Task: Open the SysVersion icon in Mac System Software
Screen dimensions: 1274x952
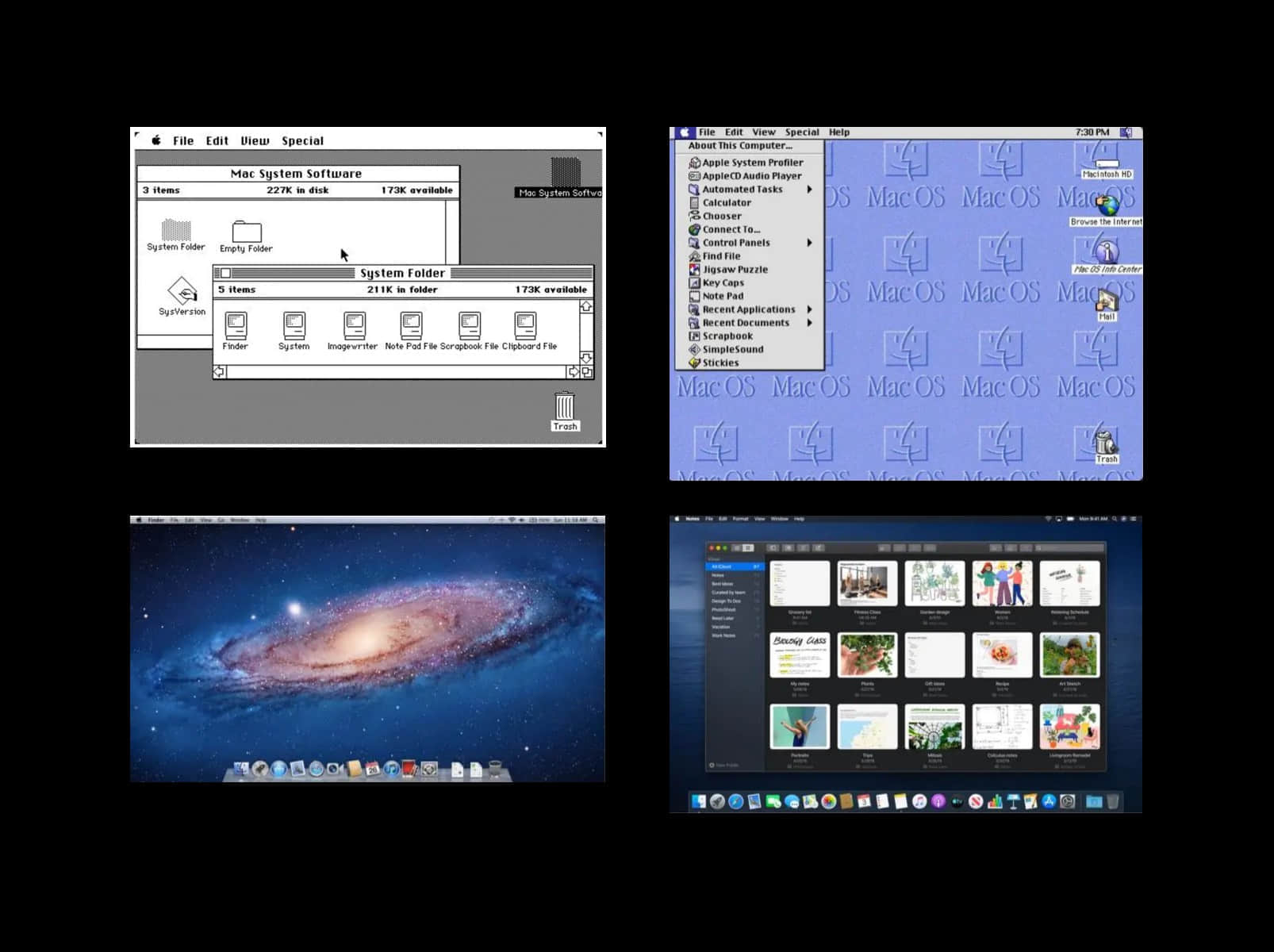Action: [182, 292]
